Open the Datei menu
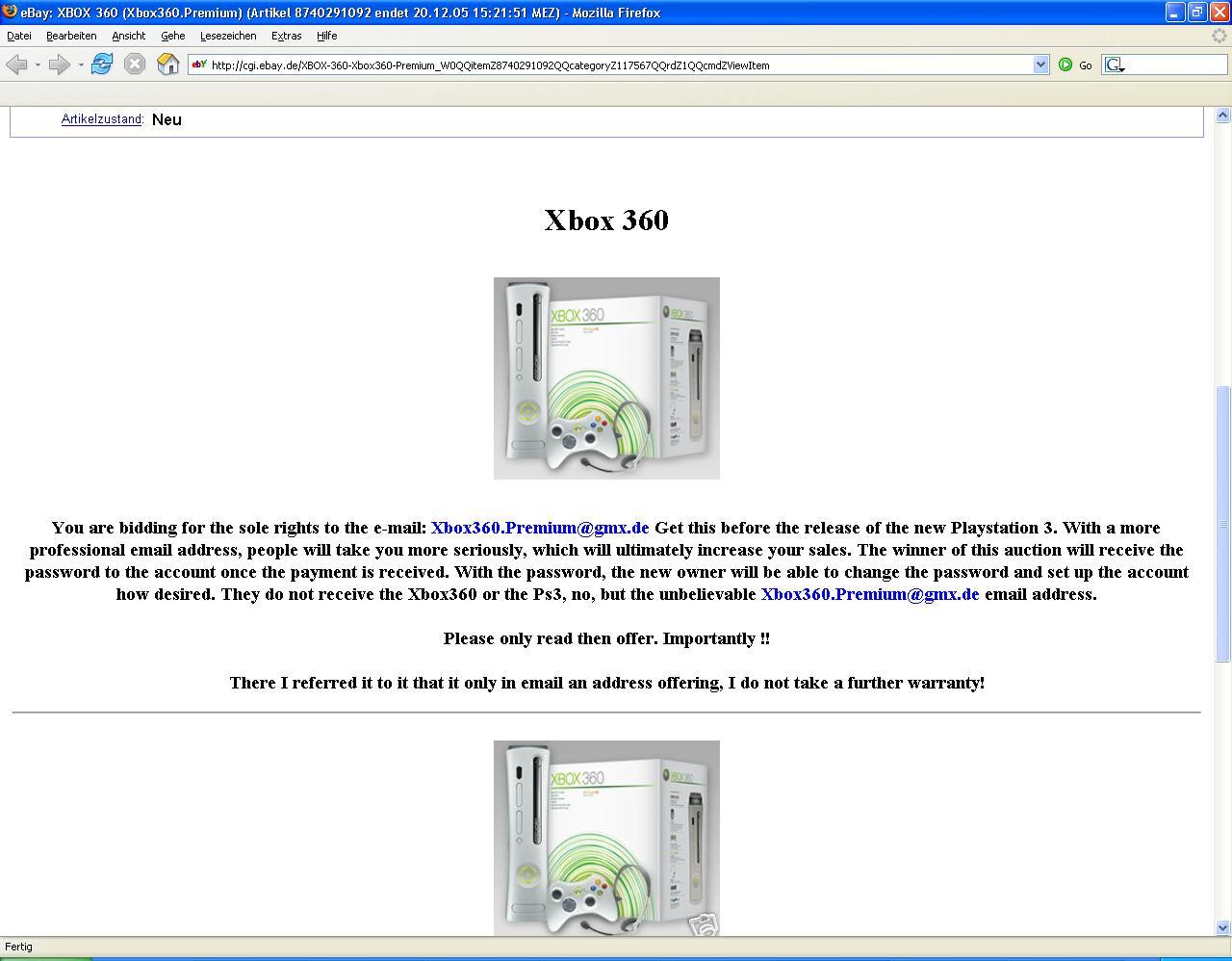The height and width of the screenshot is (961, 1232). click(19, 36)
